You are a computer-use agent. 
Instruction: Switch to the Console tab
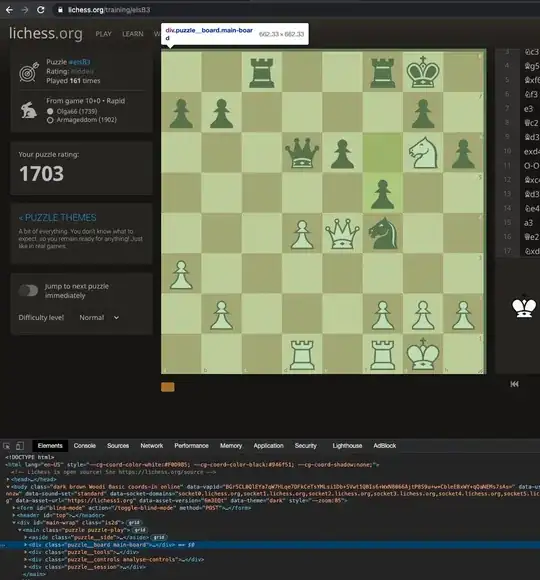point(85,446)
